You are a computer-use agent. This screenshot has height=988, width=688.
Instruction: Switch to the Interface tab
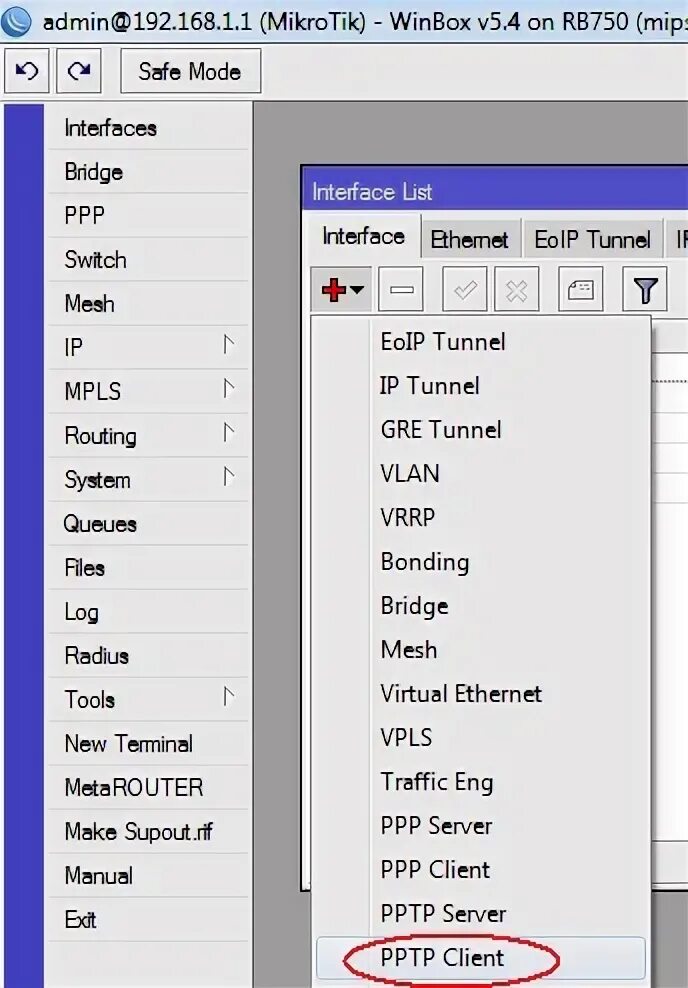363,237
